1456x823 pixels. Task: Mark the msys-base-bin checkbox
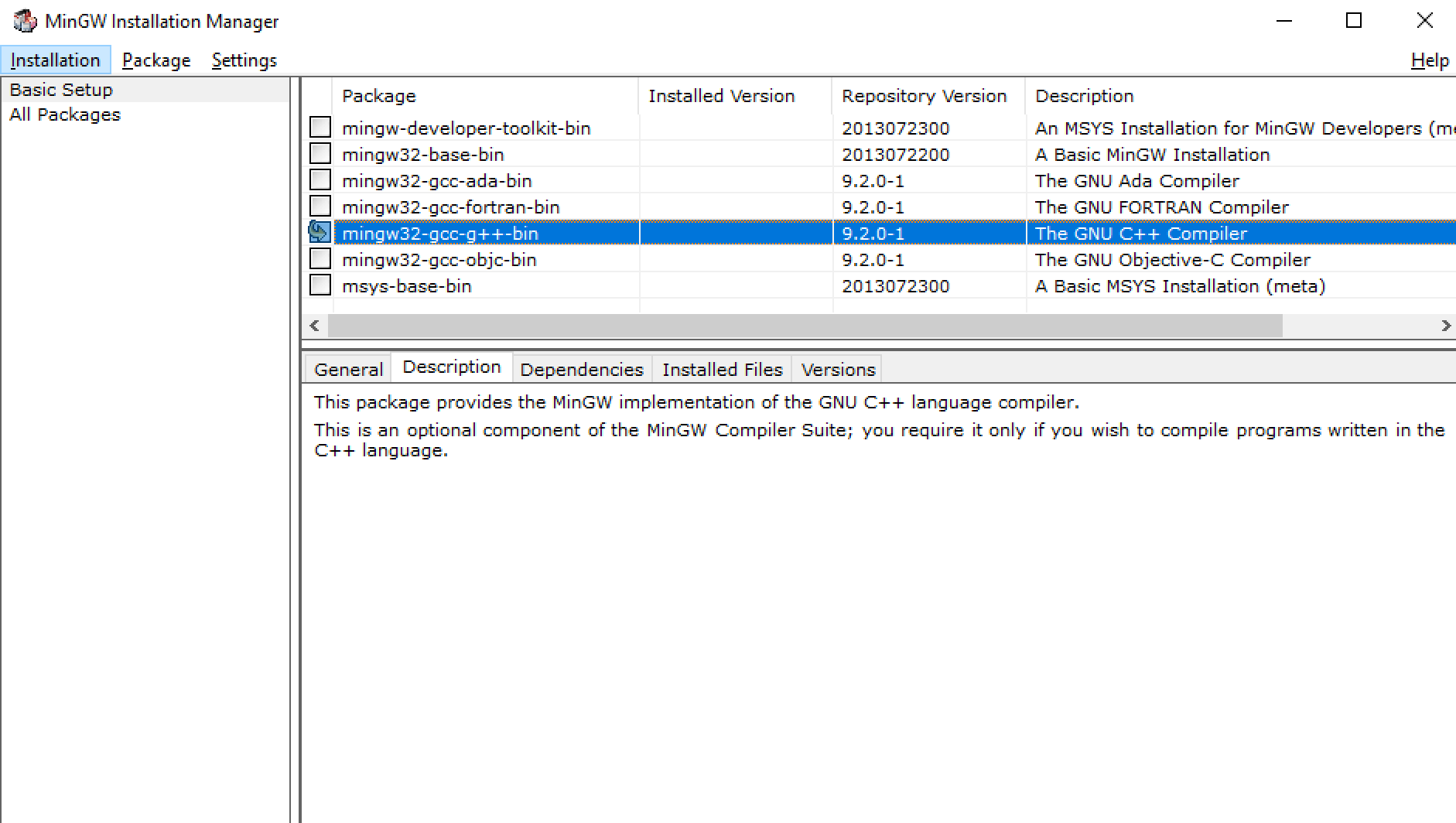pos(320,285)
